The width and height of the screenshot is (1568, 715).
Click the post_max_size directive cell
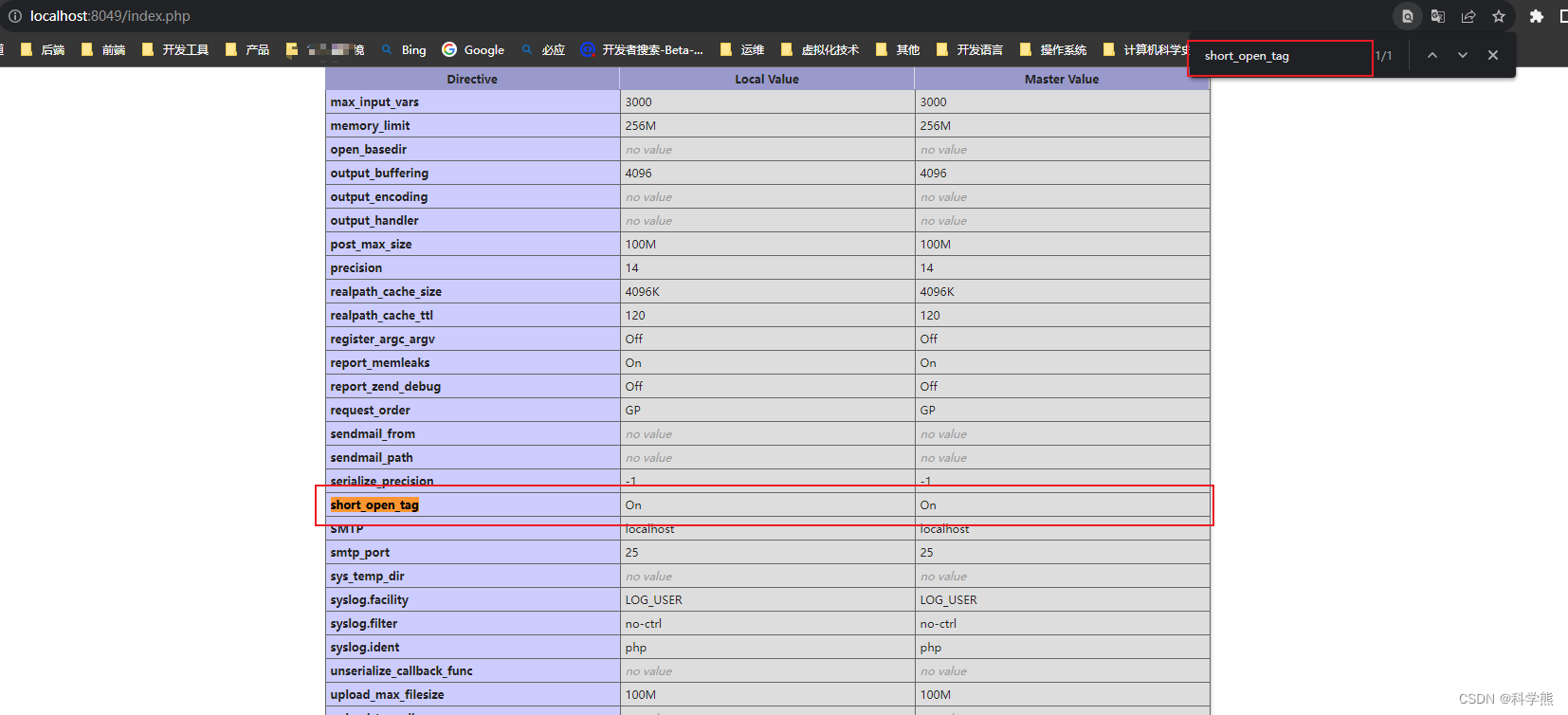click(x=472, y=244)
